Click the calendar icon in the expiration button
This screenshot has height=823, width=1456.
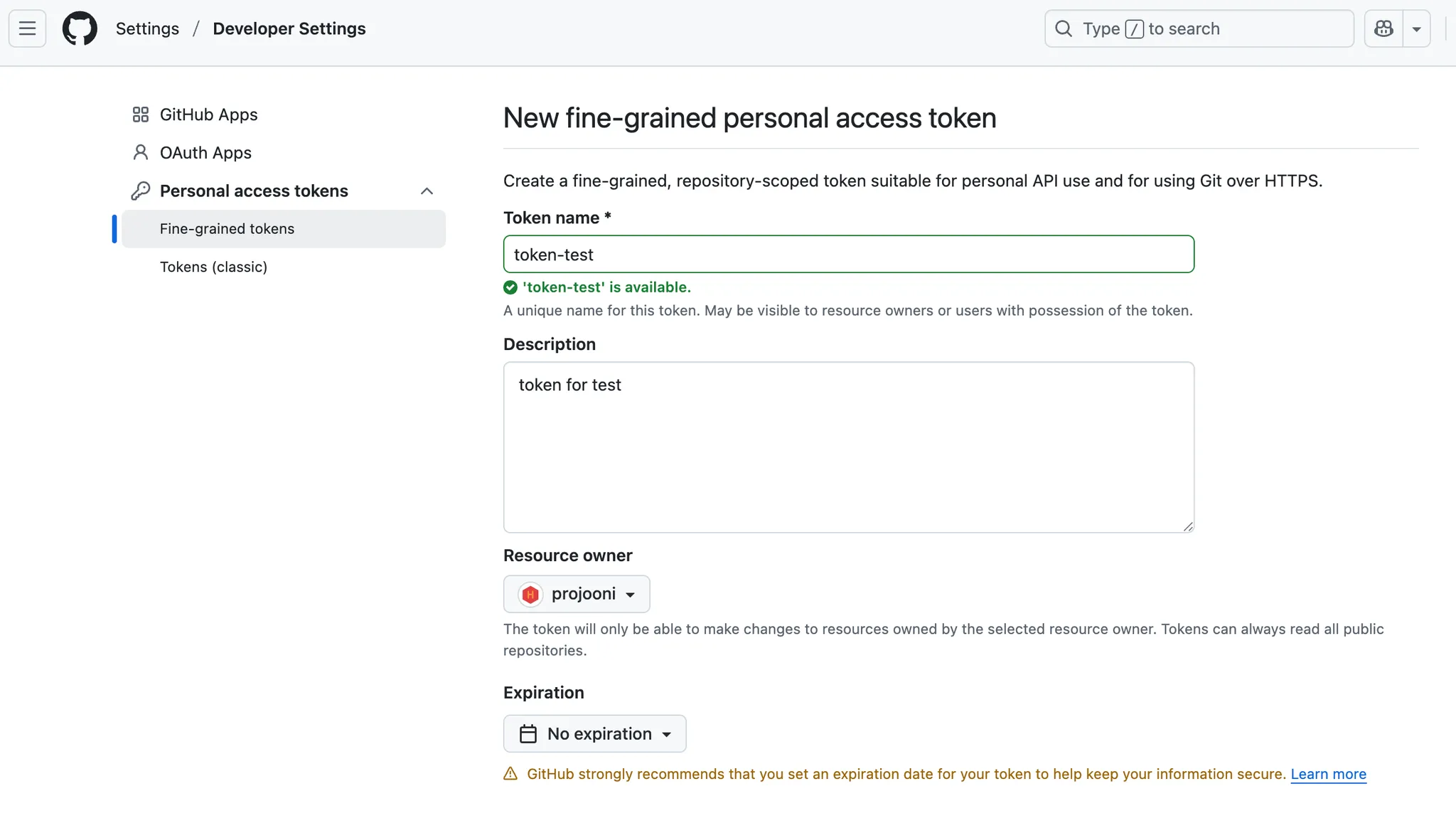pyautogui.click(x=528, y=733)
